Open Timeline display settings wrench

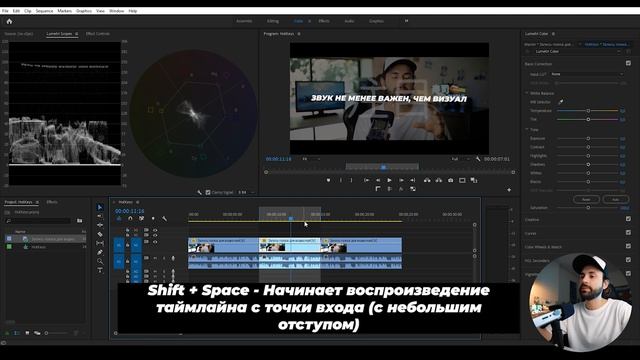pyautogui.click(x=164, y=219)
